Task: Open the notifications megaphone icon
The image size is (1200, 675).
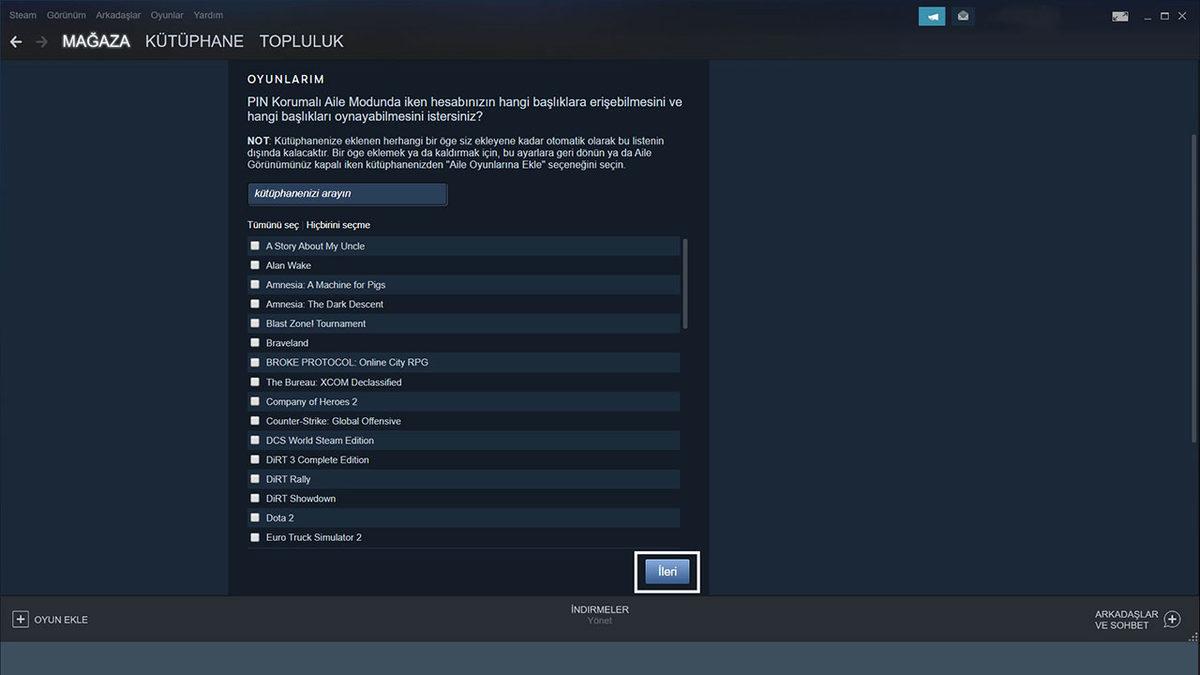Action: coord(932,15)
